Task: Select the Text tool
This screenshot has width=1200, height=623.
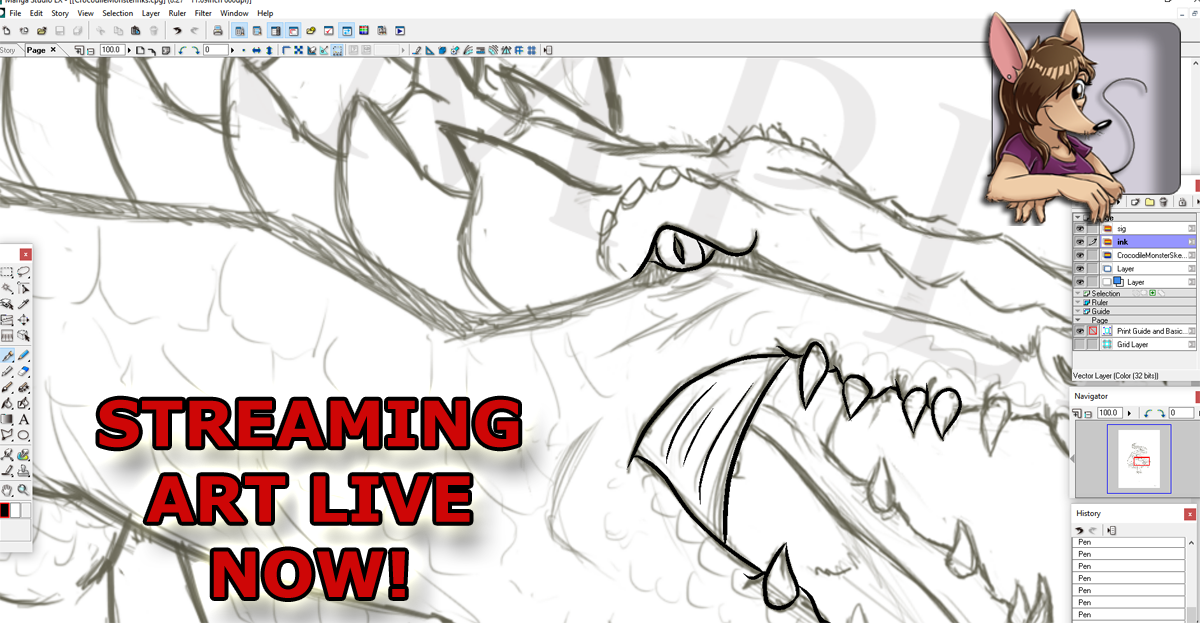Action: click(23, 419)
